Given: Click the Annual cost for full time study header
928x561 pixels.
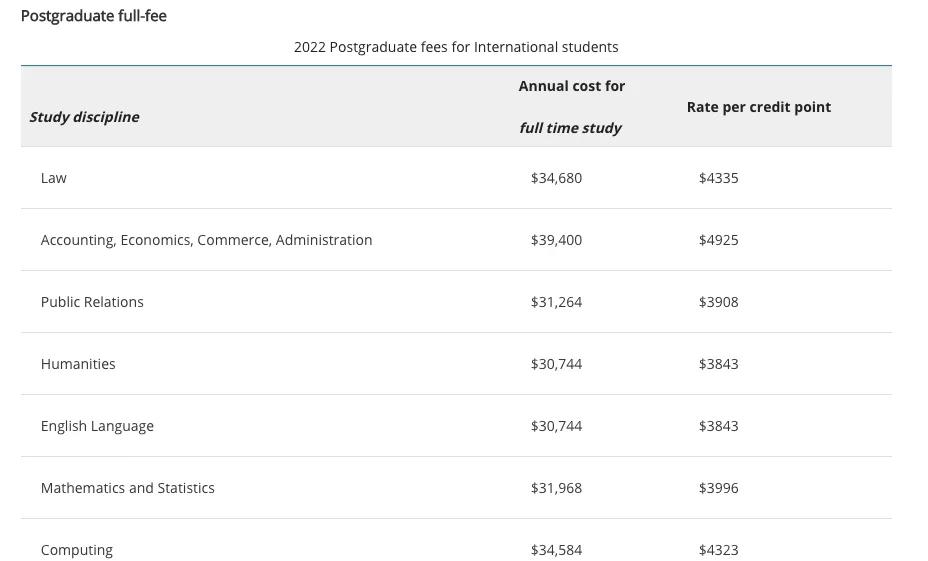Looking at the screenshot, I should [571, 107].
